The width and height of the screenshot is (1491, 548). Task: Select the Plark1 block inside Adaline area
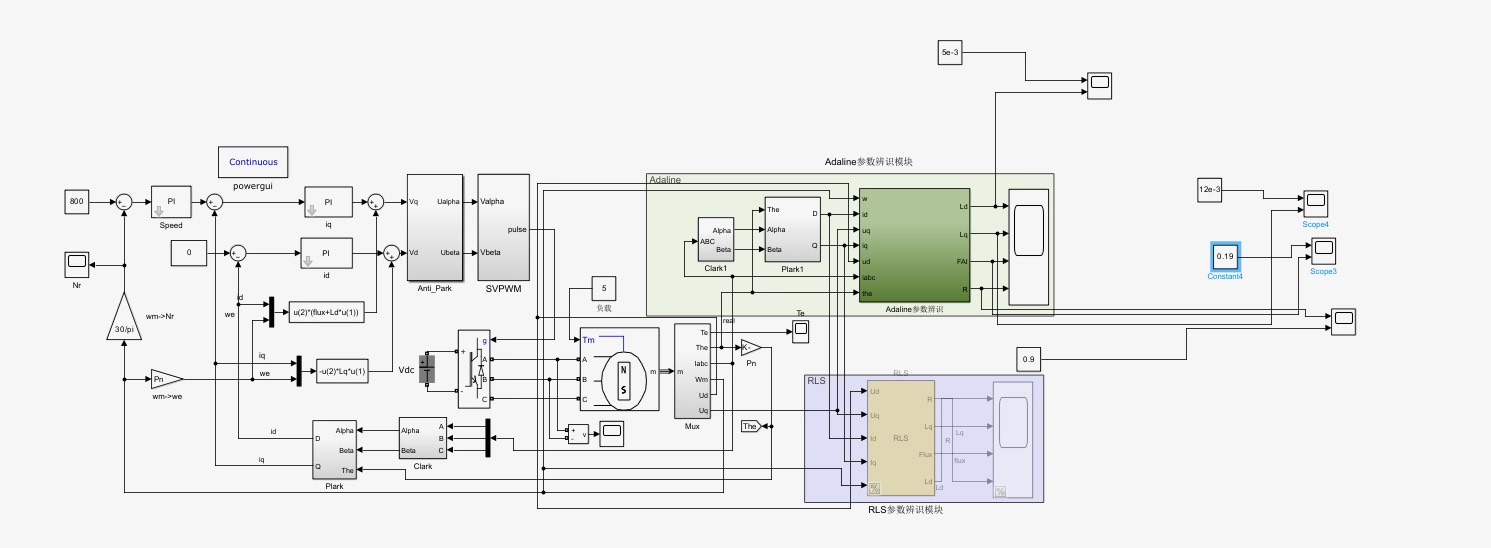point(793,230)
